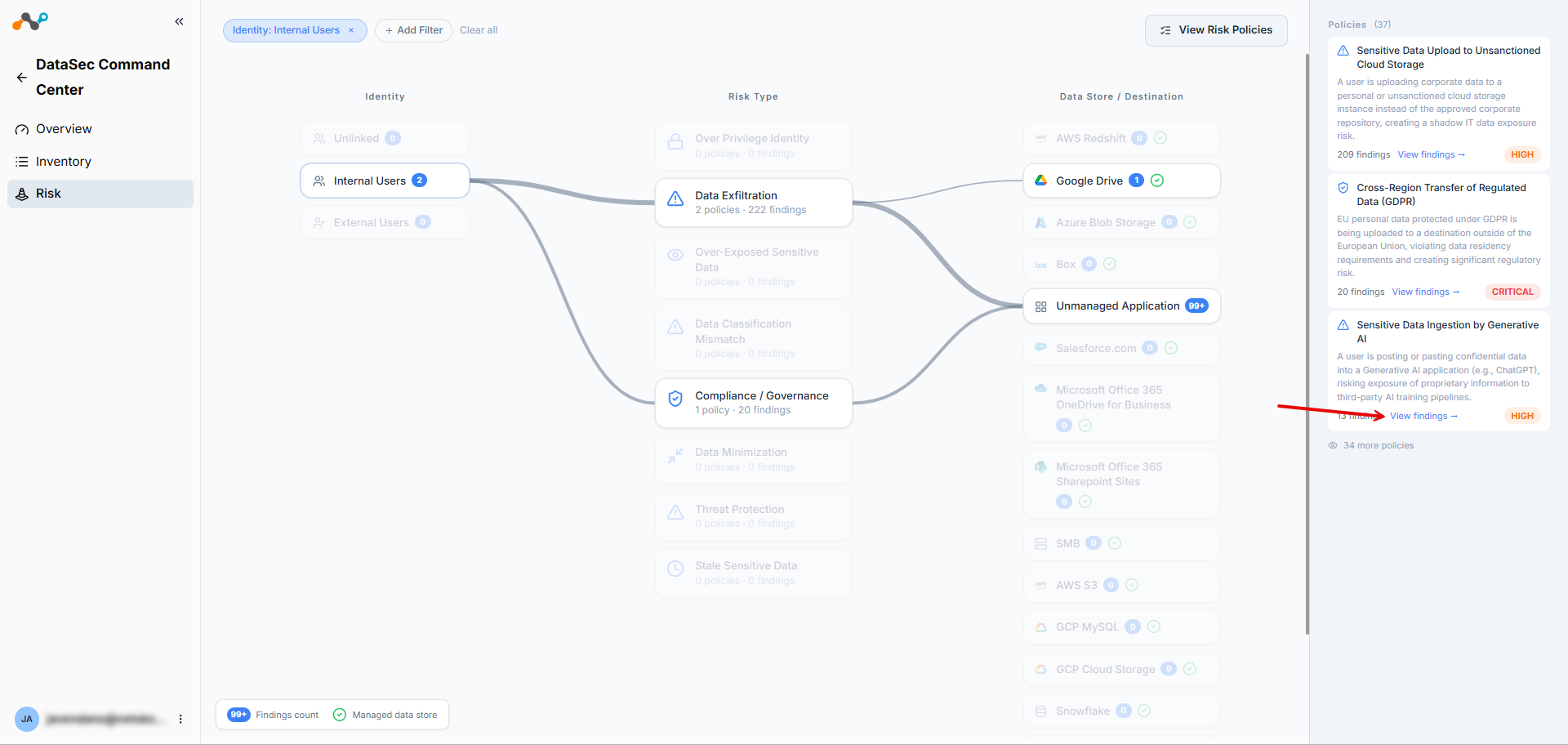This screenshot has height=745, width=1568.
Task: Click the HIGH tag on Sensitive Data Upload
Action: coord(1522,154)
